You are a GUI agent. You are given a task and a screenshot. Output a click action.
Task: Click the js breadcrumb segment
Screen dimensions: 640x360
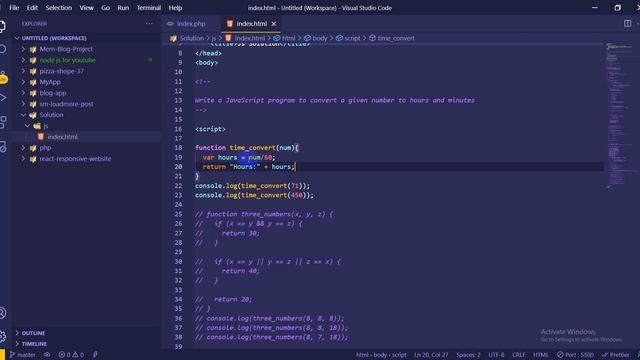coord(213,38)
